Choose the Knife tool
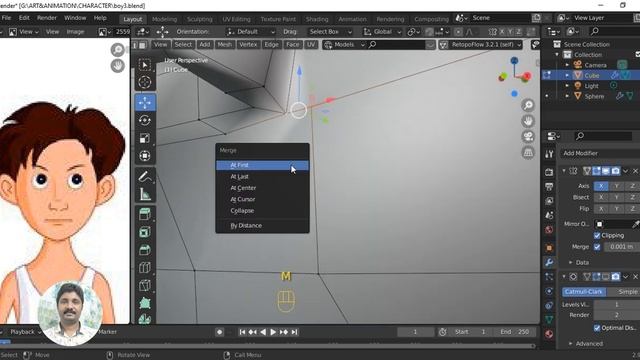This screenshot has height=360, width=640. click(x=145, y=285)
